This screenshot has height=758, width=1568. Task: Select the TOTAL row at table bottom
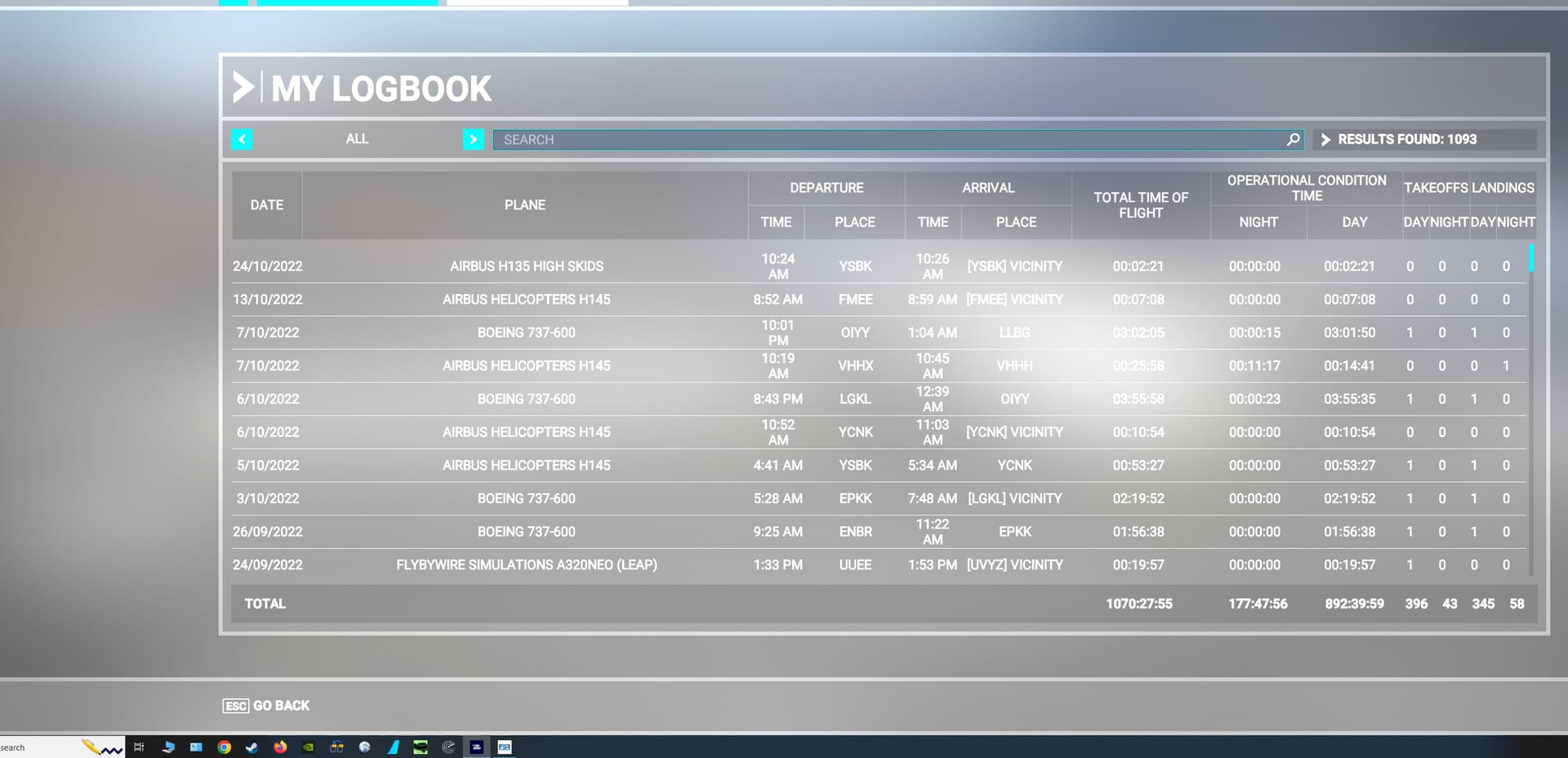pos(265,604)
